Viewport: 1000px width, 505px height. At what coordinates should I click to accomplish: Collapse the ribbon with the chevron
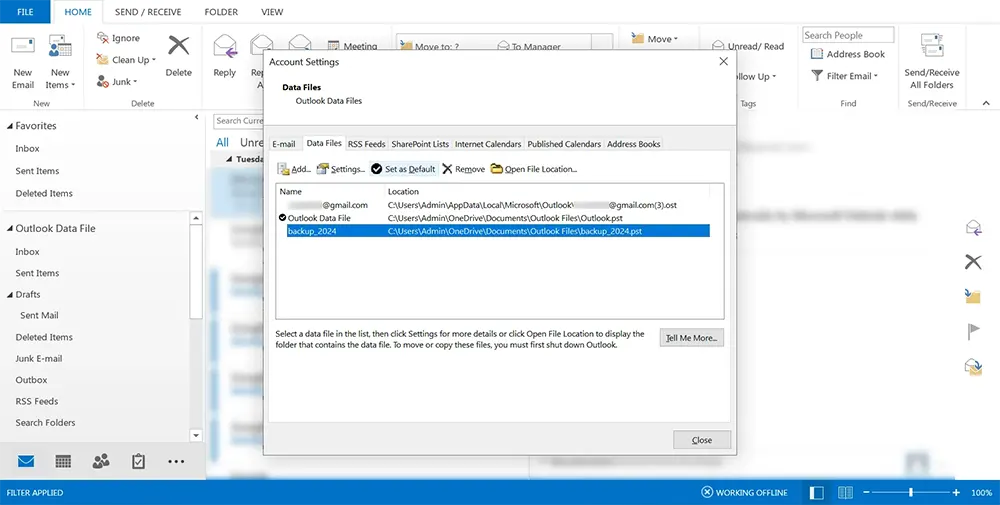tap(986, 103)
